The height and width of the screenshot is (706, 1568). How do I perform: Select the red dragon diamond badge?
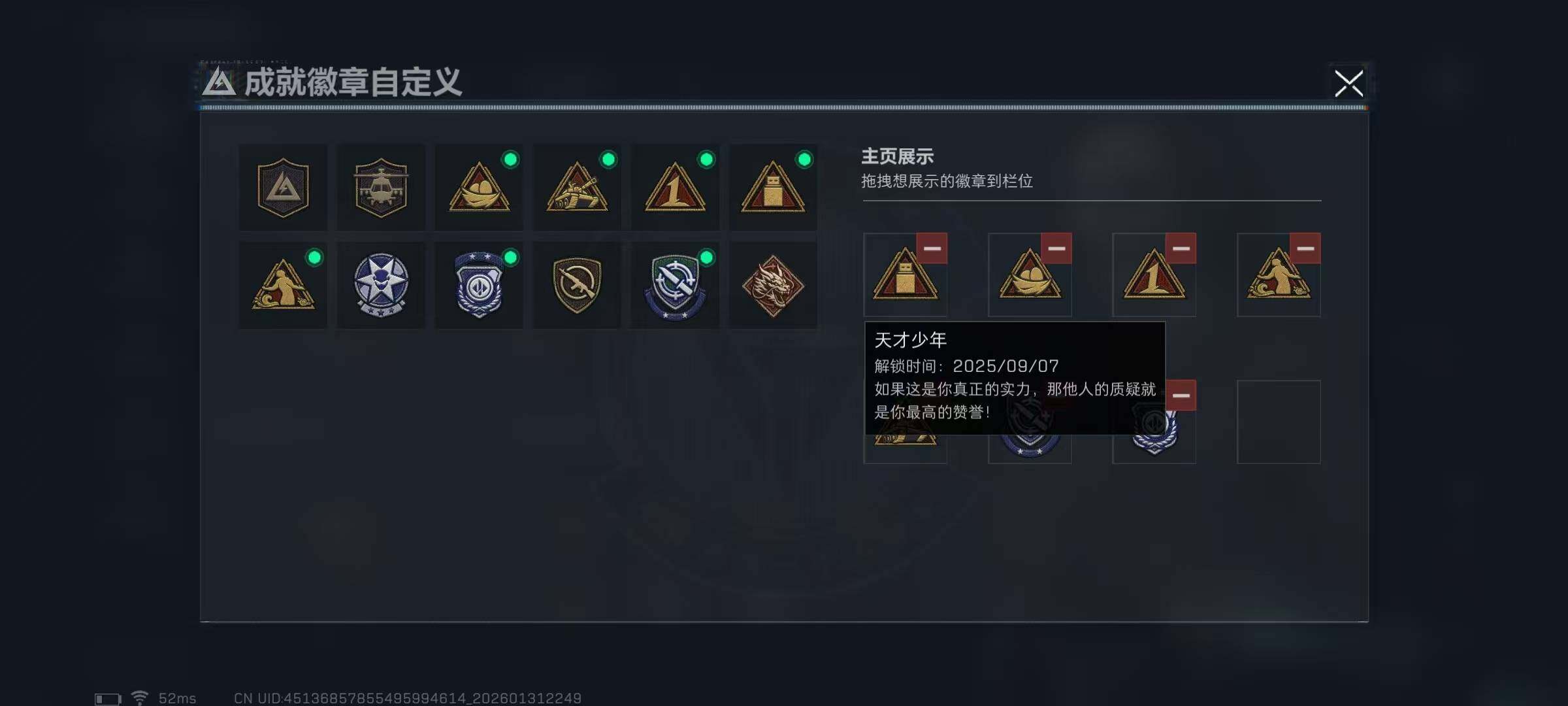tap(773, 286)
